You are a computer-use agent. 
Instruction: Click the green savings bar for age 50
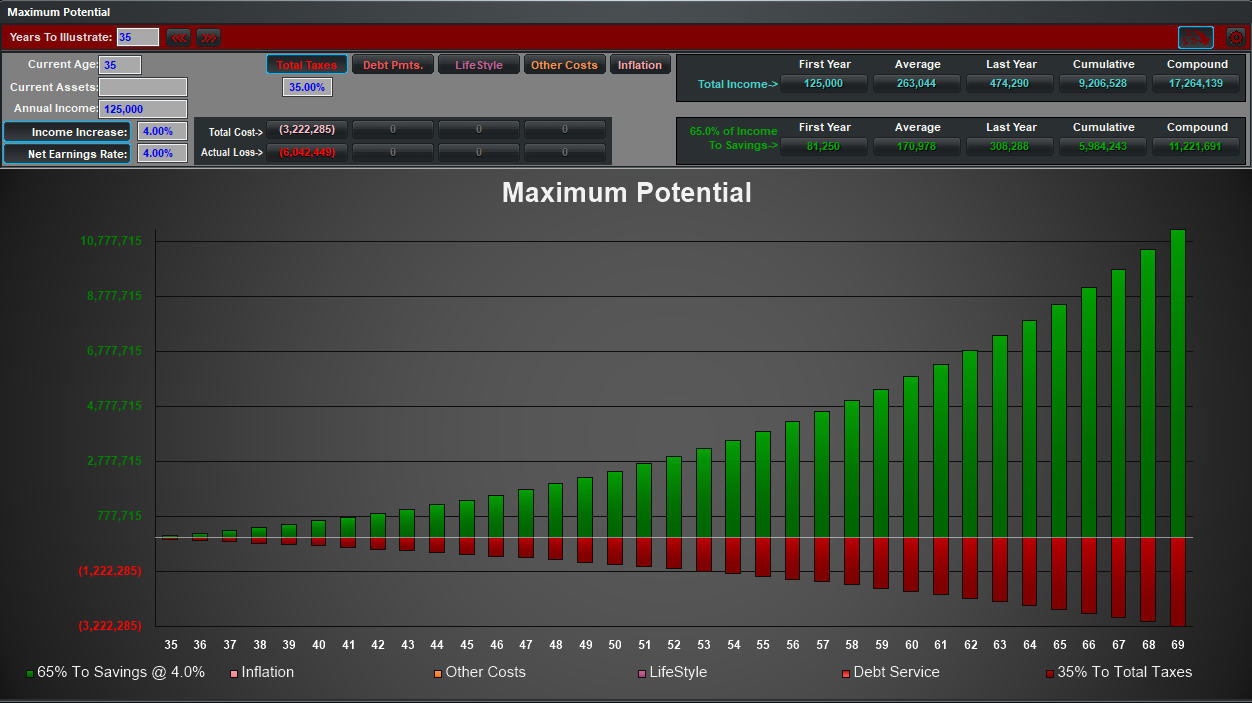pos(614,504)
